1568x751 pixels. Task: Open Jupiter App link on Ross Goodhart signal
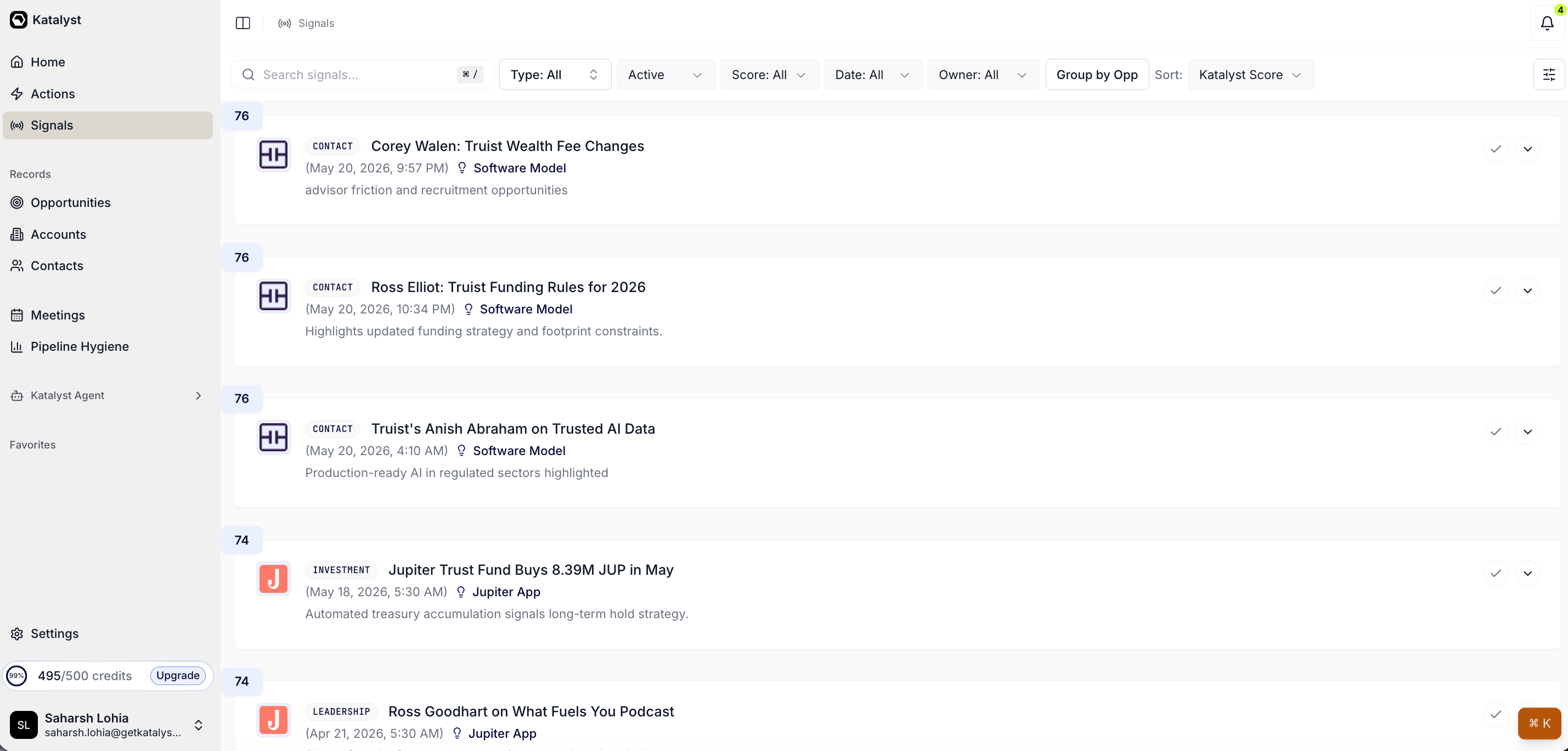pos(502,733)
